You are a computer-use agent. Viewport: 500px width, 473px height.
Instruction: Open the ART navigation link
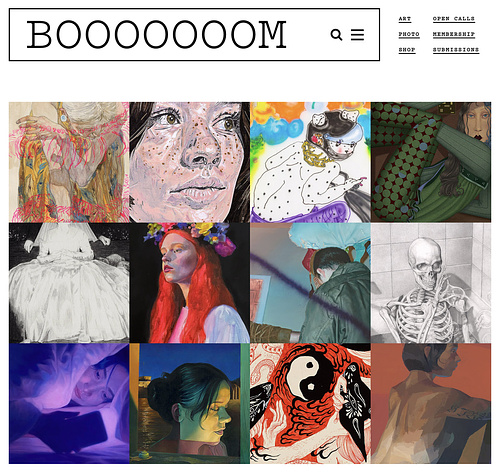point(405,19)
